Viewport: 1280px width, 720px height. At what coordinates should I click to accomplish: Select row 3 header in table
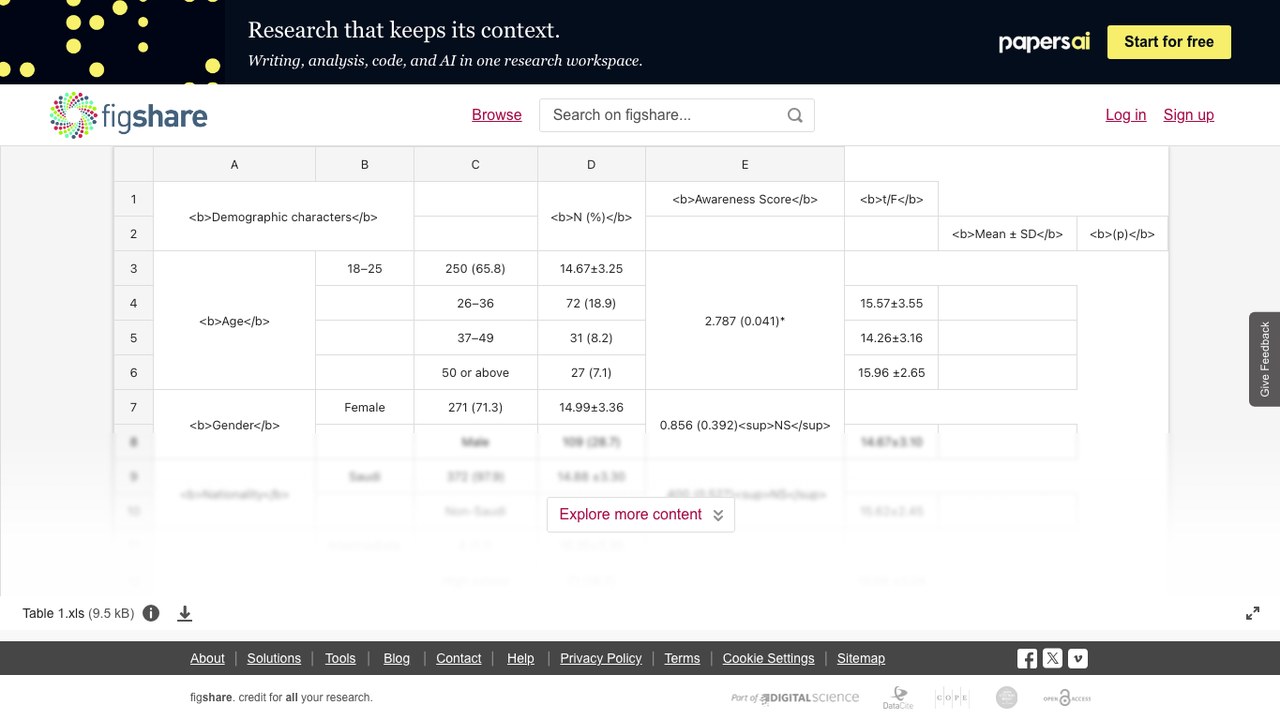(133, 269)
